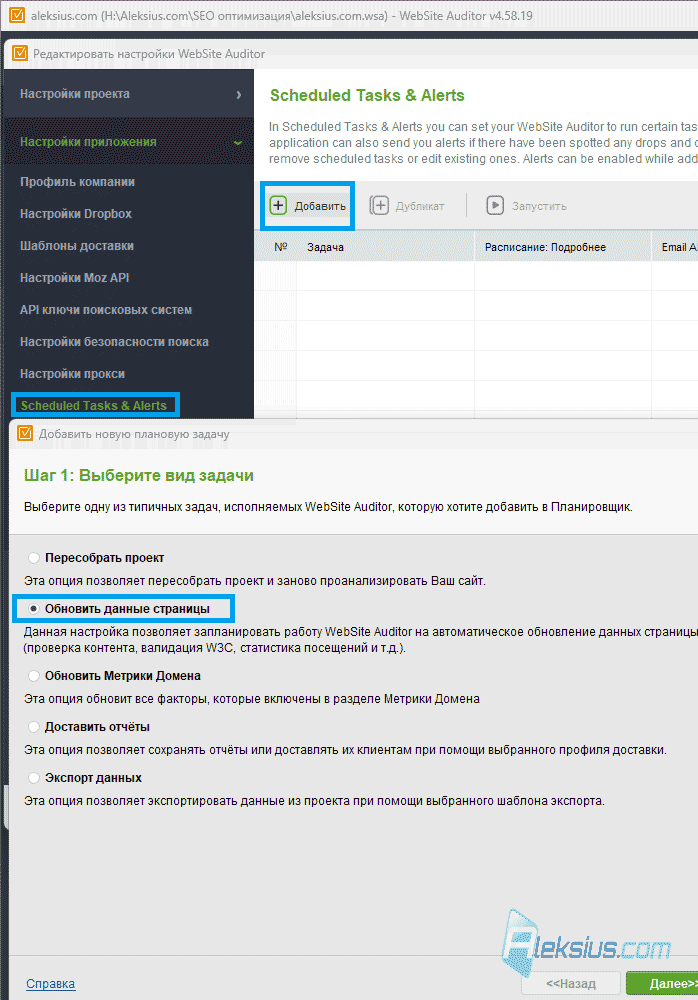Select Пересобрать проект radio option
698x1000 pixels.
[34, 558]
